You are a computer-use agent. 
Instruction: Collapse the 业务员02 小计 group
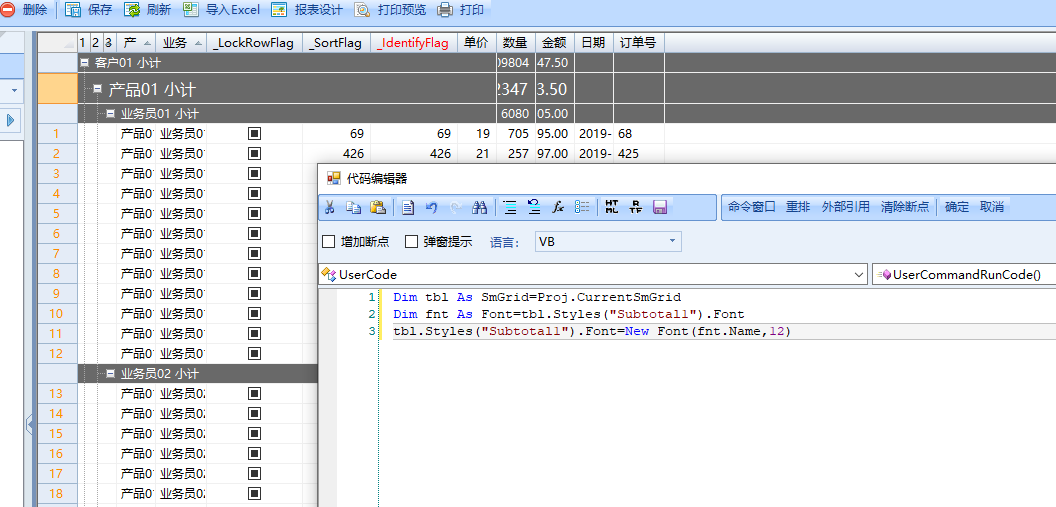[x=110, y=374]
